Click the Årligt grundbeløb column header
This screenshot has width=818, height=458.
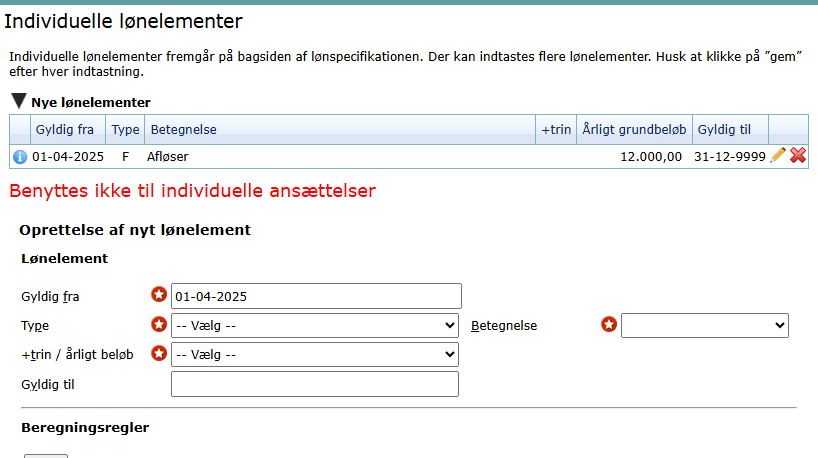(634, 129)
